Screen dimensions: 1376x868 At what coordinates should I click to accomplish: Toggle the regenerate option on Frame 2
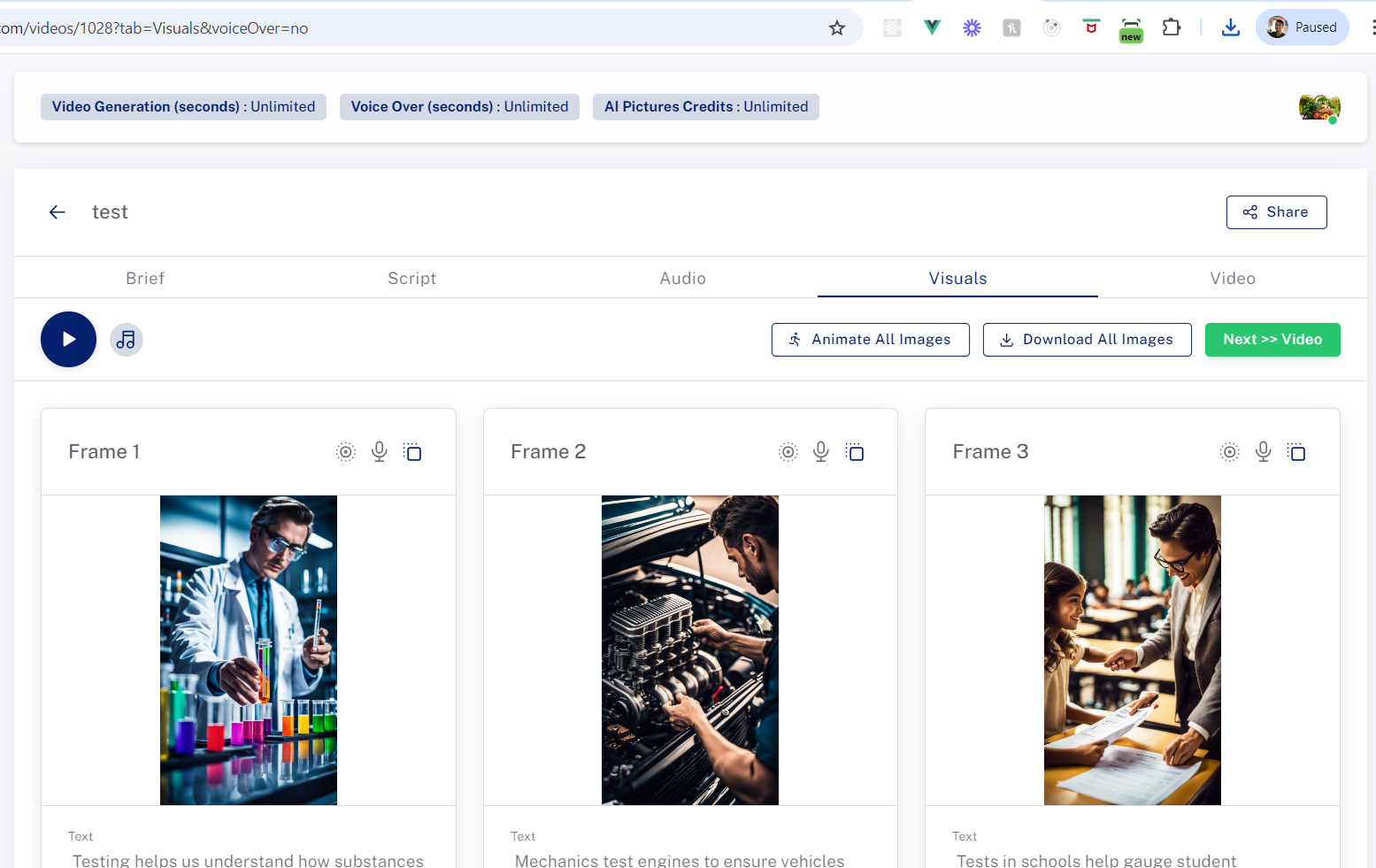pos(788,451)
